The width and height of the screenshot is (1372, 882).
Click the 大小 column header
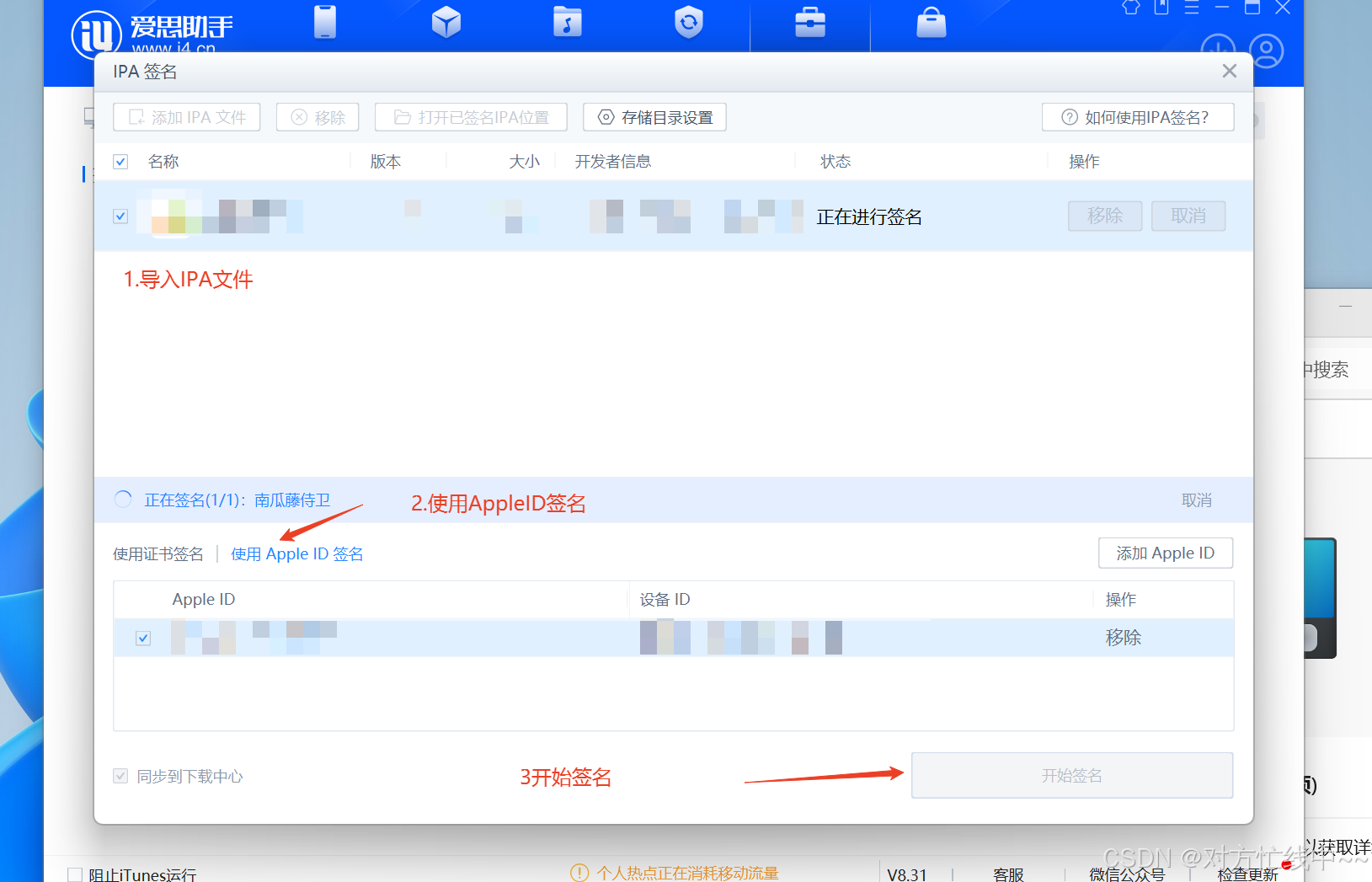tap(524, 162)
